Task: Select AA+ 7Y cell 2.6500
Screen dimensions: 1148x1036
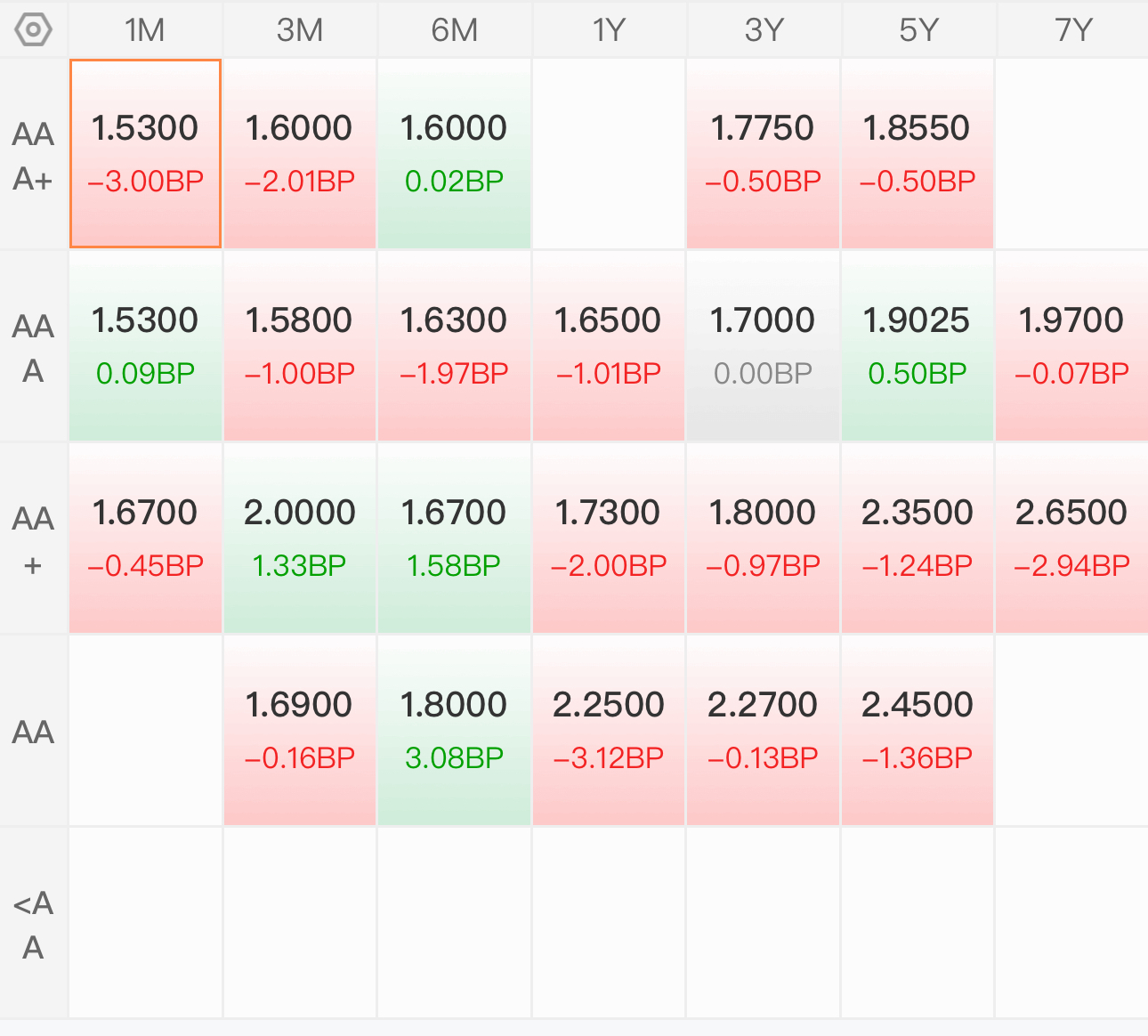Action: pos(1072,538)
